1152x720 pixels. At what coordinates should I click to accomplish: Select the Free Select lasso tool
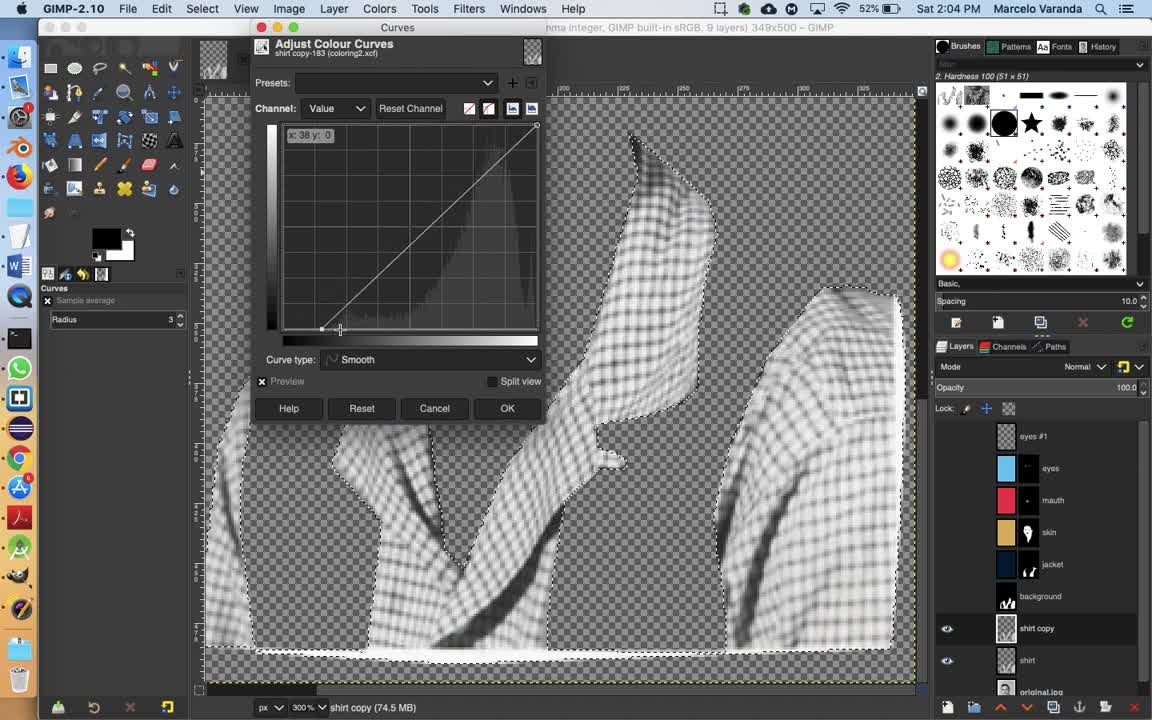coord(100,68)
